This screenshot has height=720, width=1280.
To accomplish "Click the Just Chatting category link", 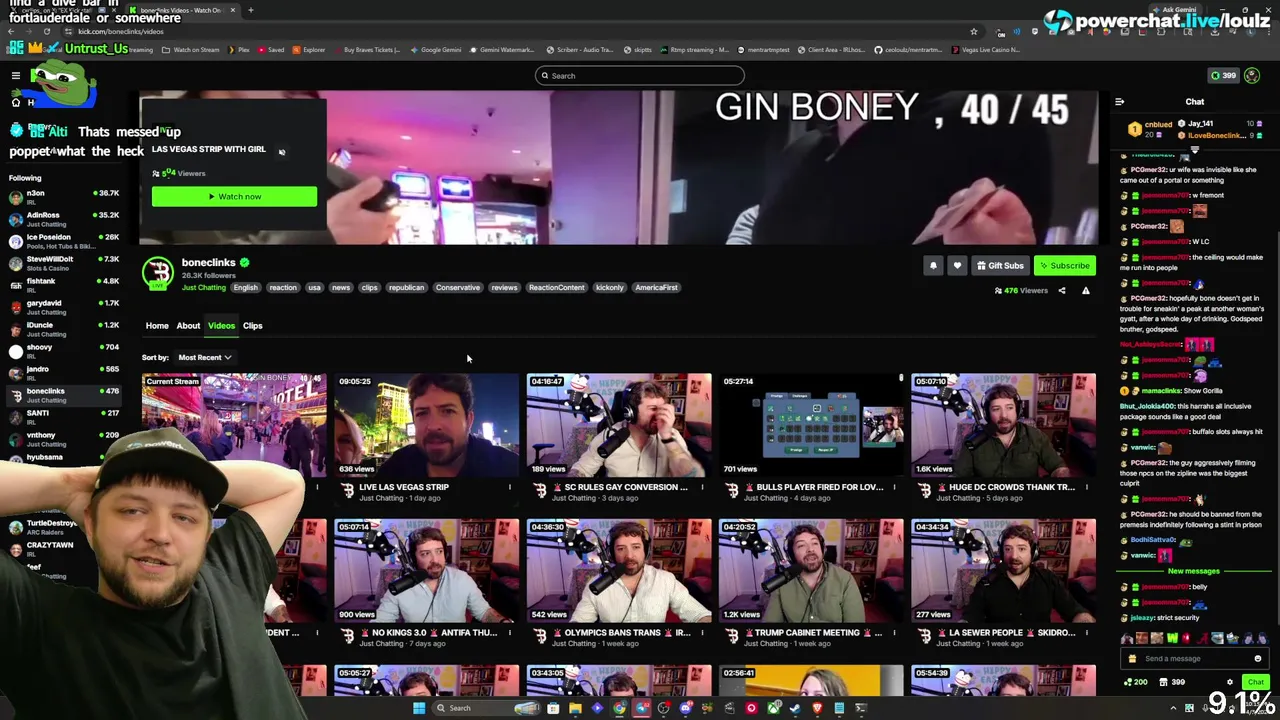I will [x=204, y=288].
